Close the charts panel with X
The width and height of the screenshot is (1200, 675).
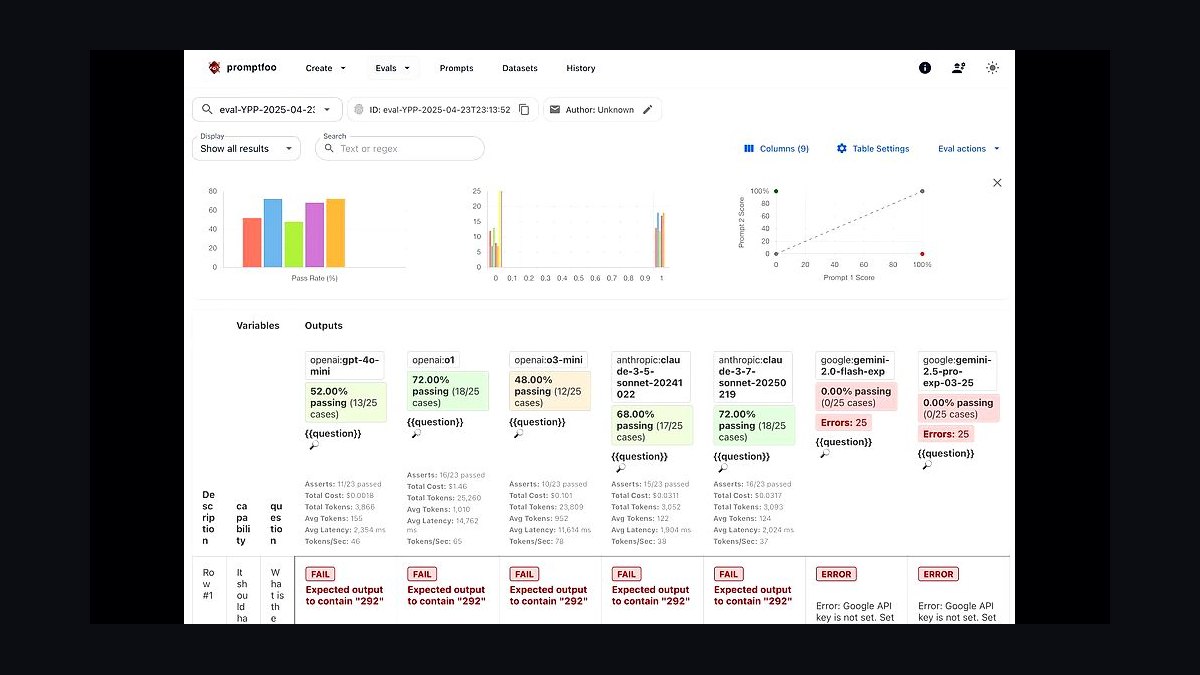tap(997, 183)
